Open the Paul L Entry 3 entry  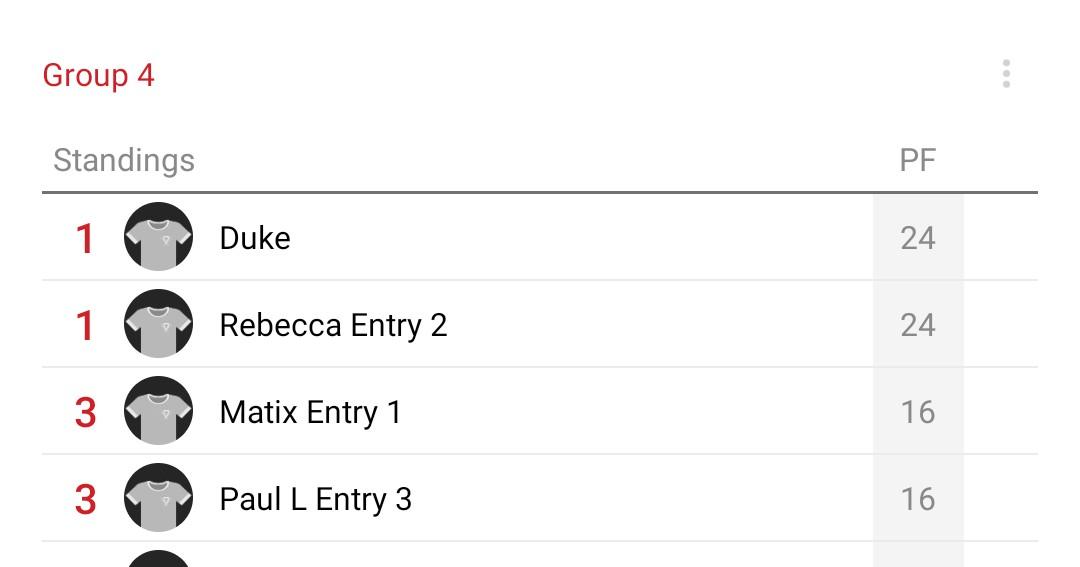(x=315, y=499)
